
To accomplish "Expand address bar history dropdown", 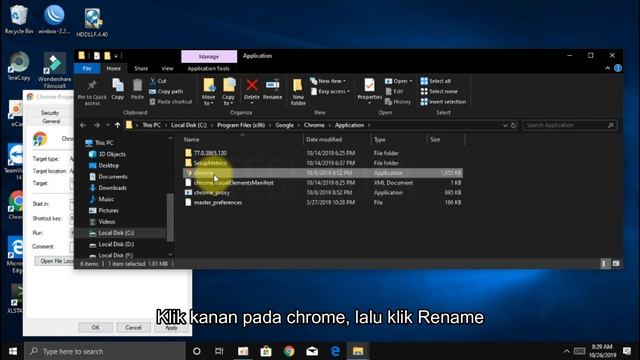I will click(x=505, y=125).
